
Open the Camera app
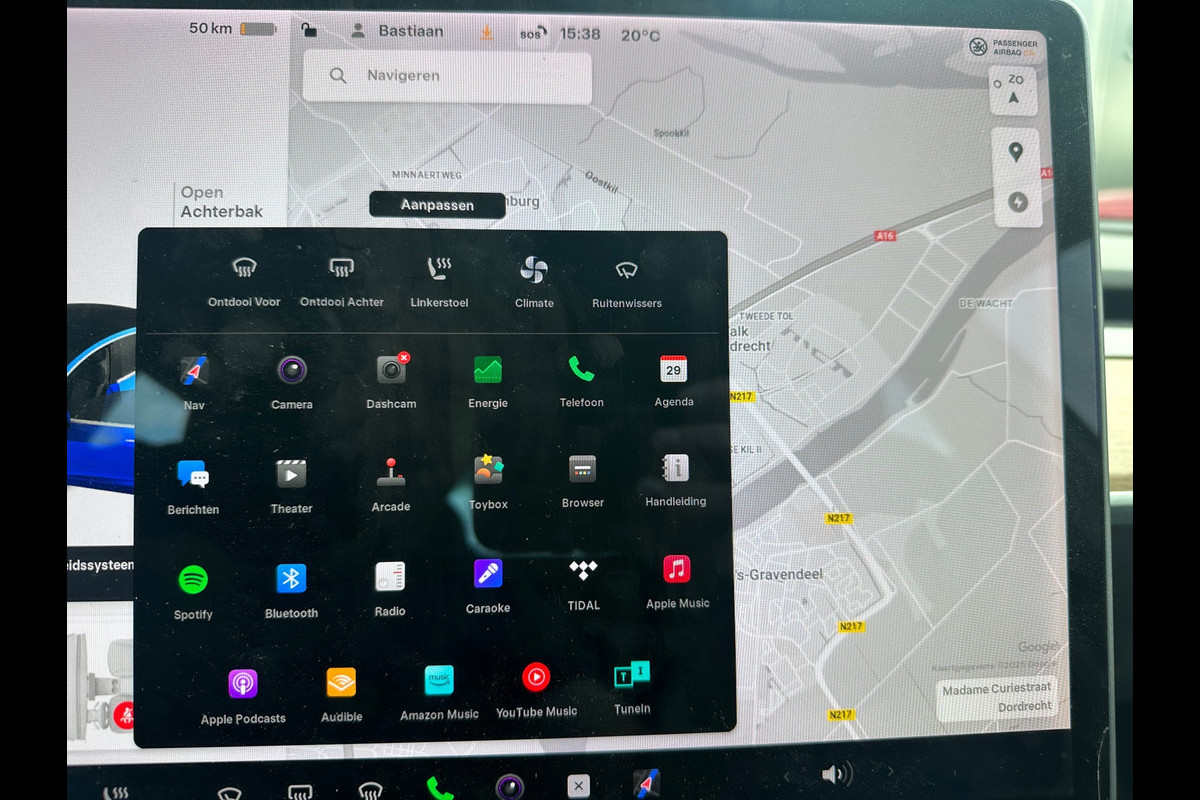292,380
